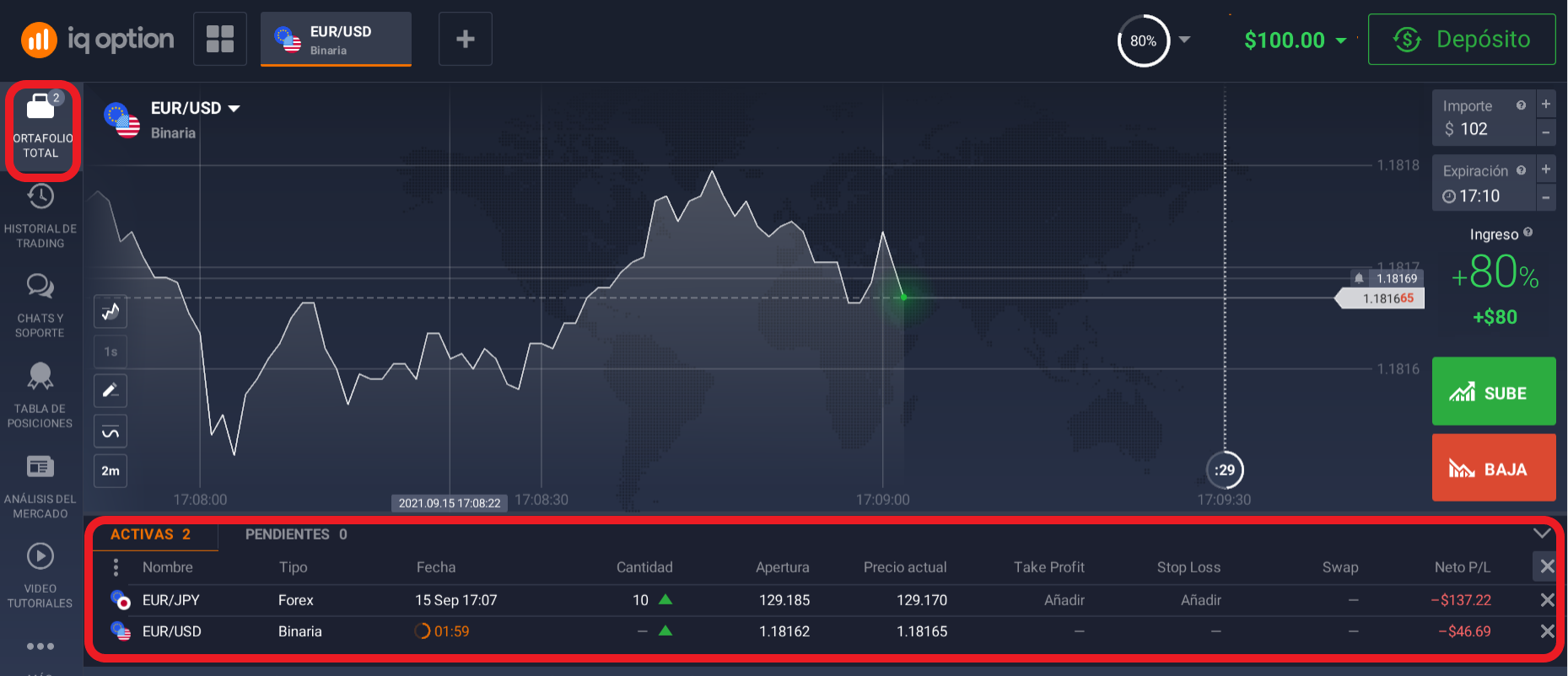Click the :29 expiration time marker
This screenshot has height=676, width=1568.
pyautogui.click(x=1225, y=469)
